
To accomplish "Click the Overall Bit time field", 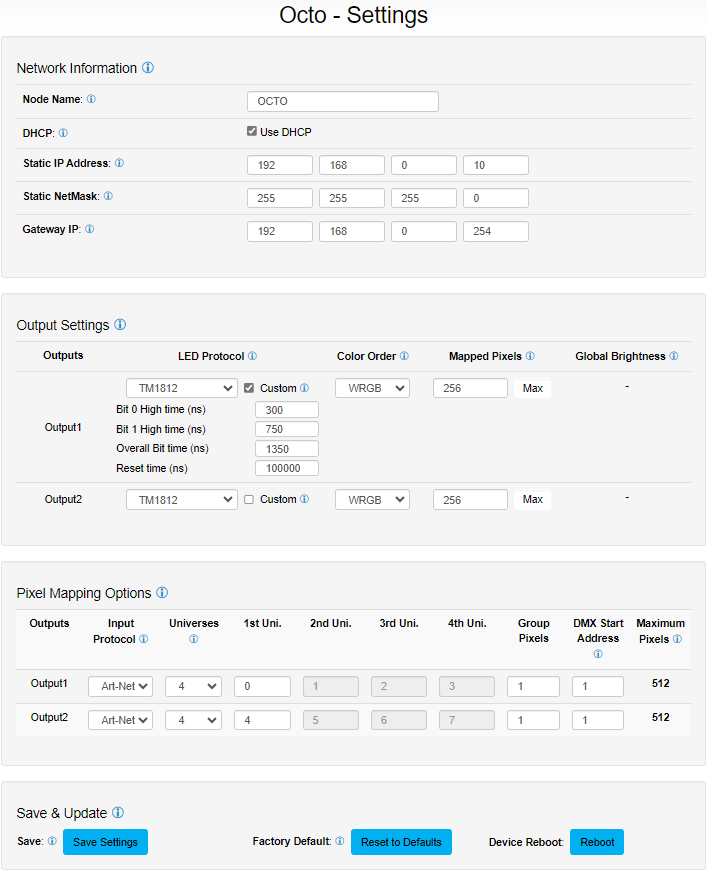I will pyautogui.click(x=287, y=448).
